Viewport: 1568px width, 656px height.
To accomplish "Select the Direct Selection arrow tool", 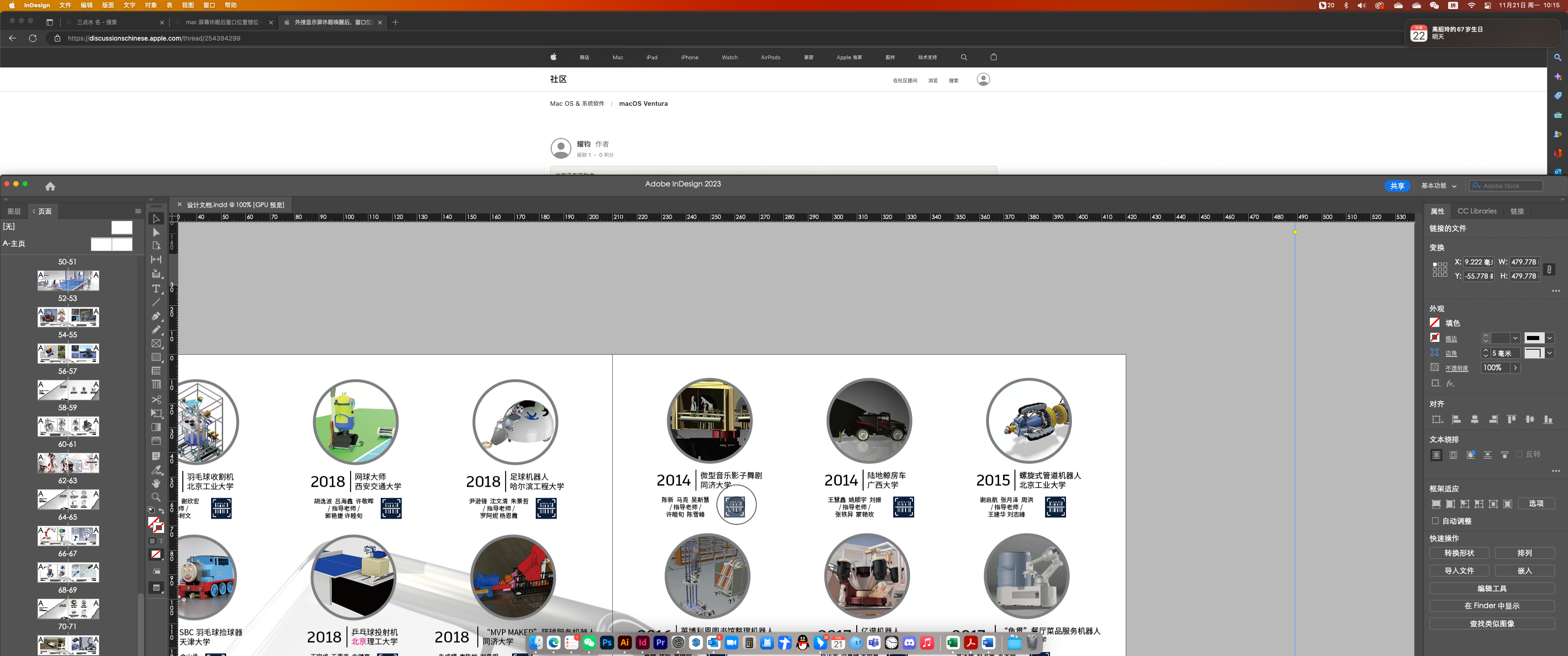I will pyautogui.click(x=156, y=232).
